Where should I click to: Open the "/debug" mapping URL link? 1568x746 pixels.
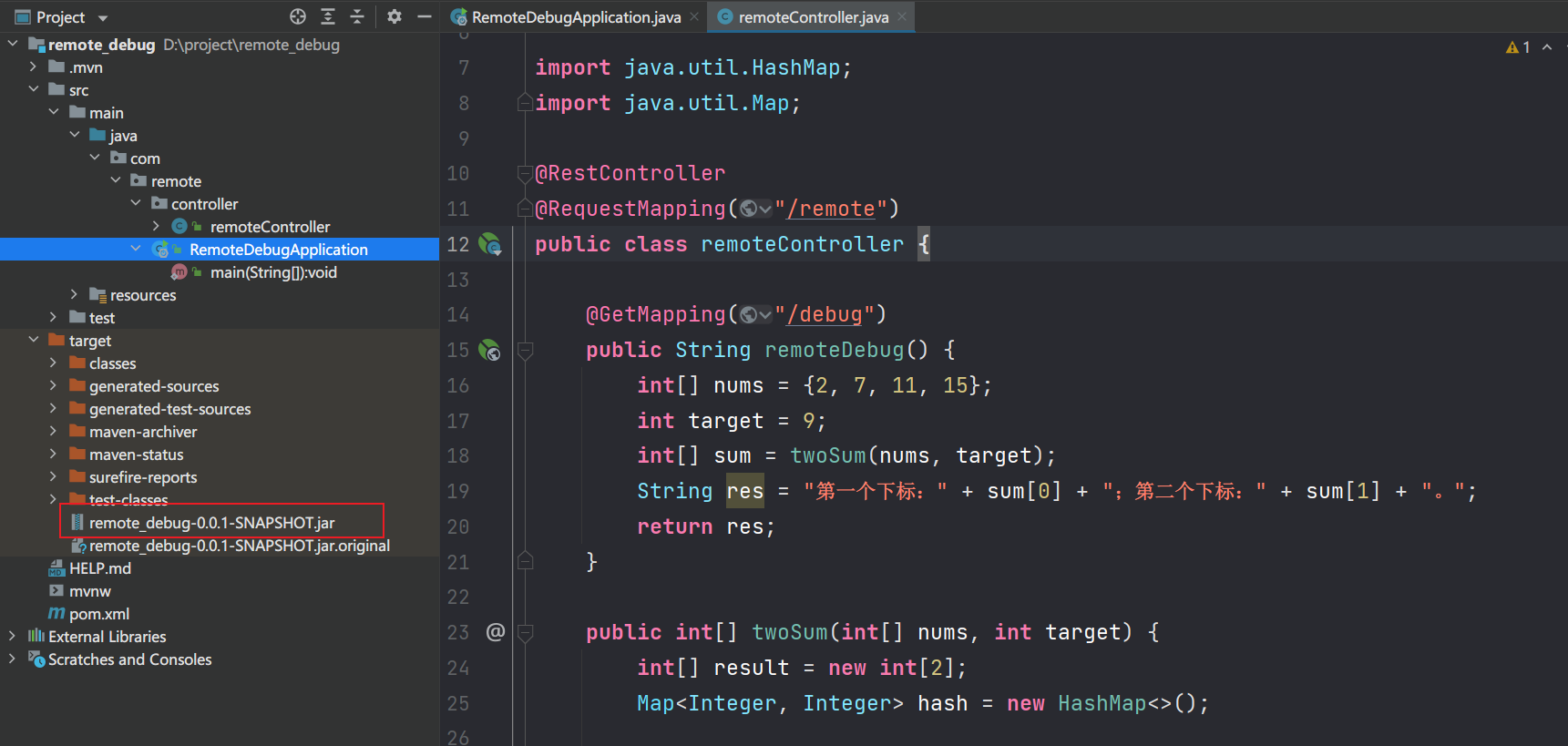tap(825, 315)
